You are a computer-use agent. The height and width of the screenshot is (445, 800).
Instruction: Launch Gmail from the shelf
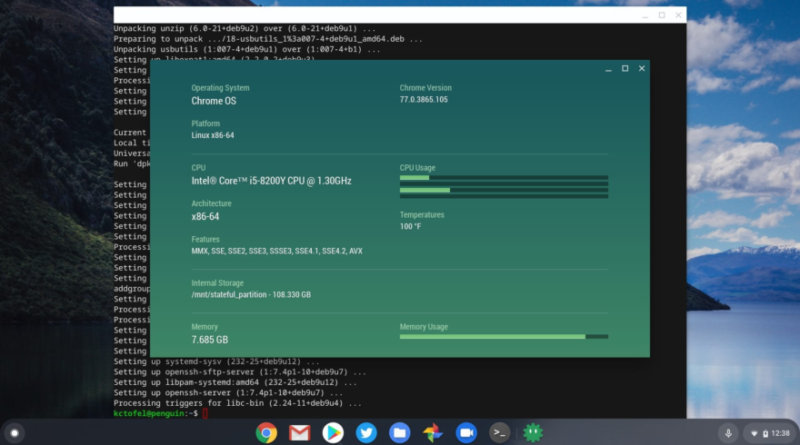(x=299, y=433)
